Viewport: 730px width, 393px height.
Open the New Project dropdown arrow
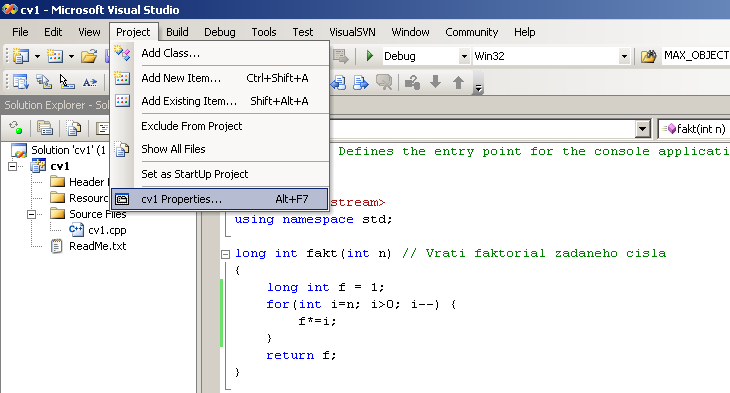pyautogui.click(x=37, y=57)
